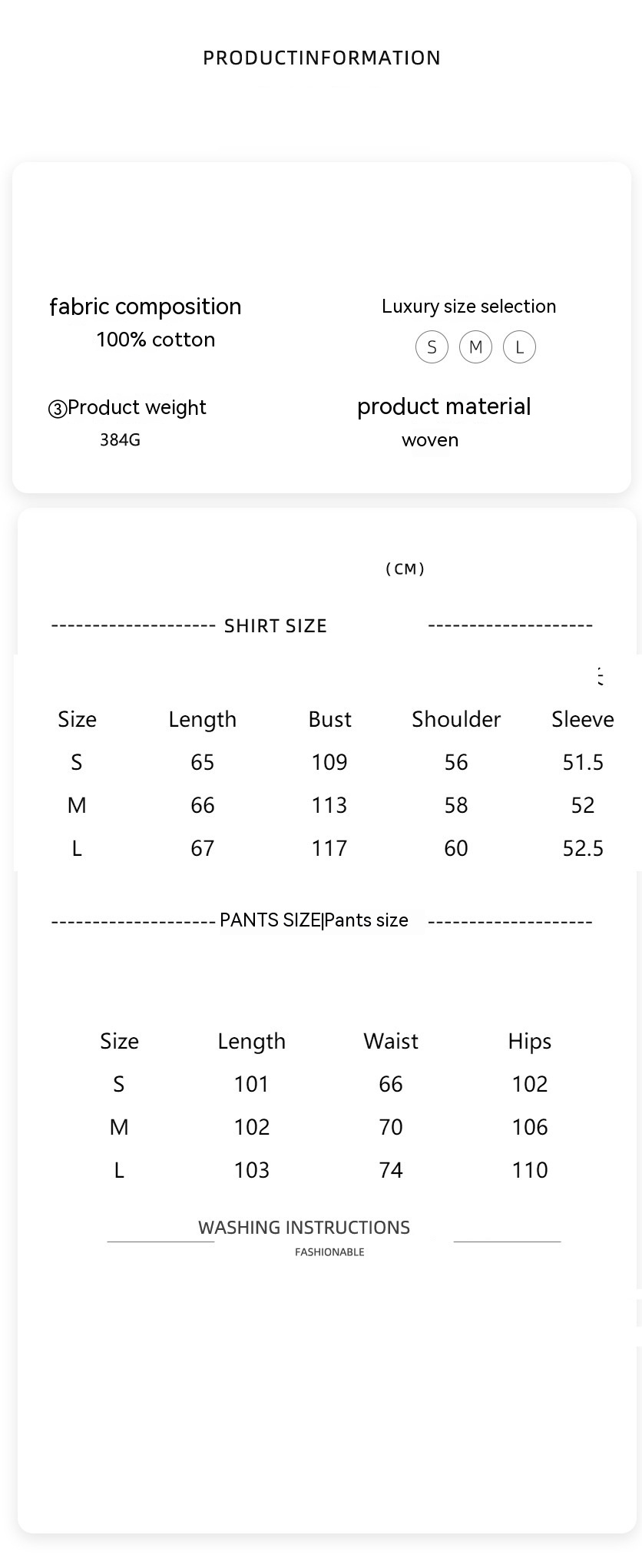Screen dimensions: 642x1568
Task: Click the 384G weight value
Action: [x=120, y=440]
